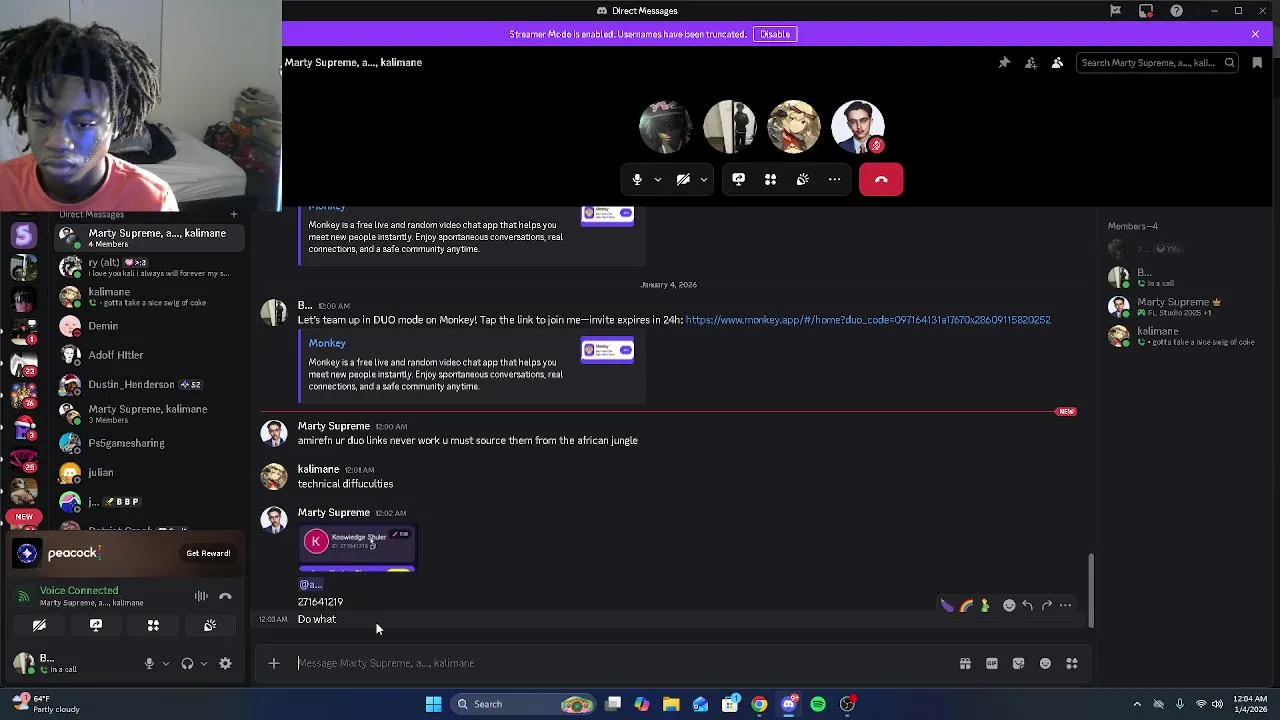Open soundboard from the voice panel
This screenshot has height=720, width=1280.
coord(210,625)
